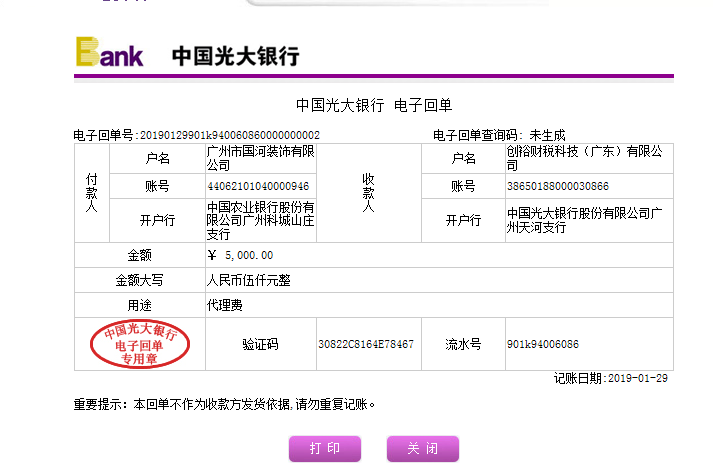Select the receipt number 20190129901k940060860000000002
The image size is (713, 471).
click(x=230, y=135)
